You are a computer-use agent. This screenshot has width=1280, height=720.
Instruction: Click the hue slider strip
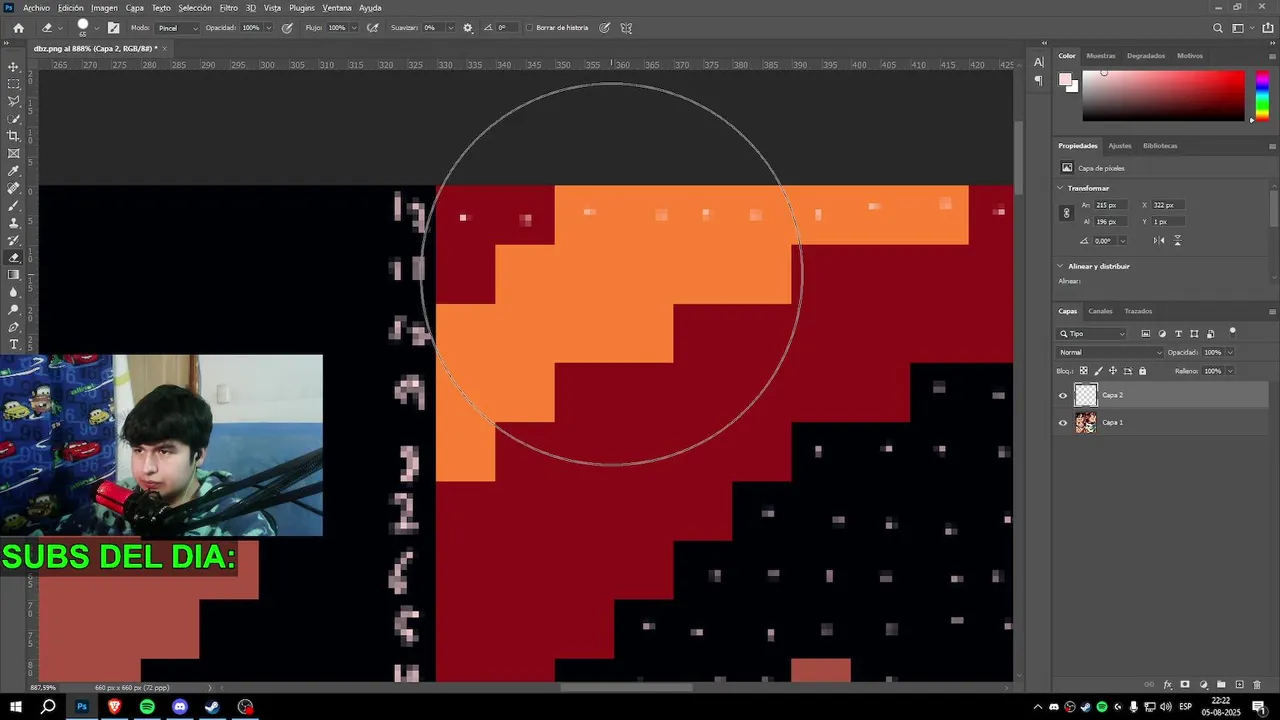pyautogui.click(x=1262, y=95)
